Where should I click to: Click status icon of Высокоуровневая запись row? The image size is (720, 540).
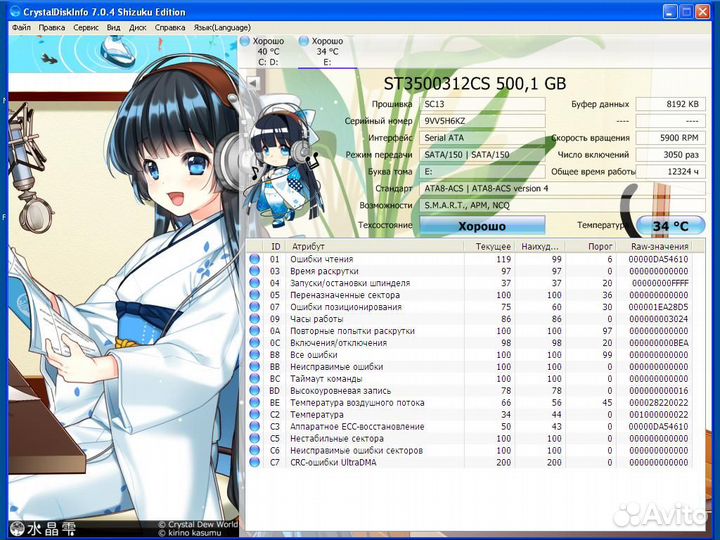(x=254, y=390)
